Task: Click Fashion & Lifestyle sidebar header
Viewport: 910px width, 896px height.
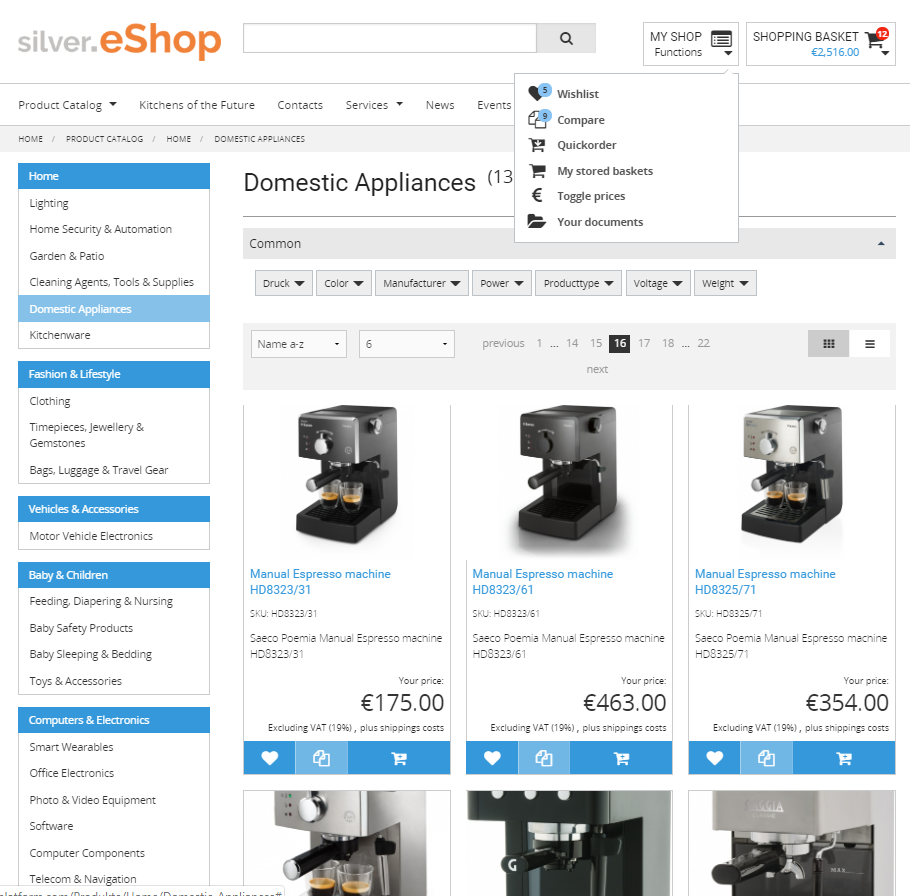Action: (114, 374)
